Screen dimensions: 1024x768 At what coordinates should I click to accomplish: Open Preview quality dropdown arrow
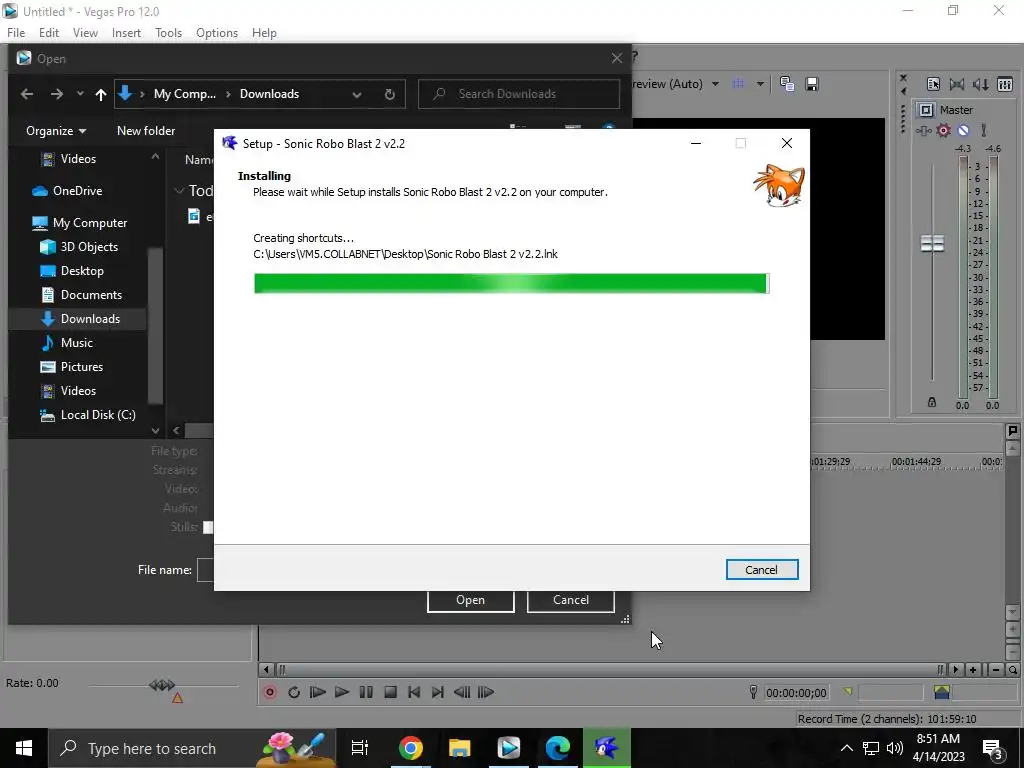(x=715, y=84)
